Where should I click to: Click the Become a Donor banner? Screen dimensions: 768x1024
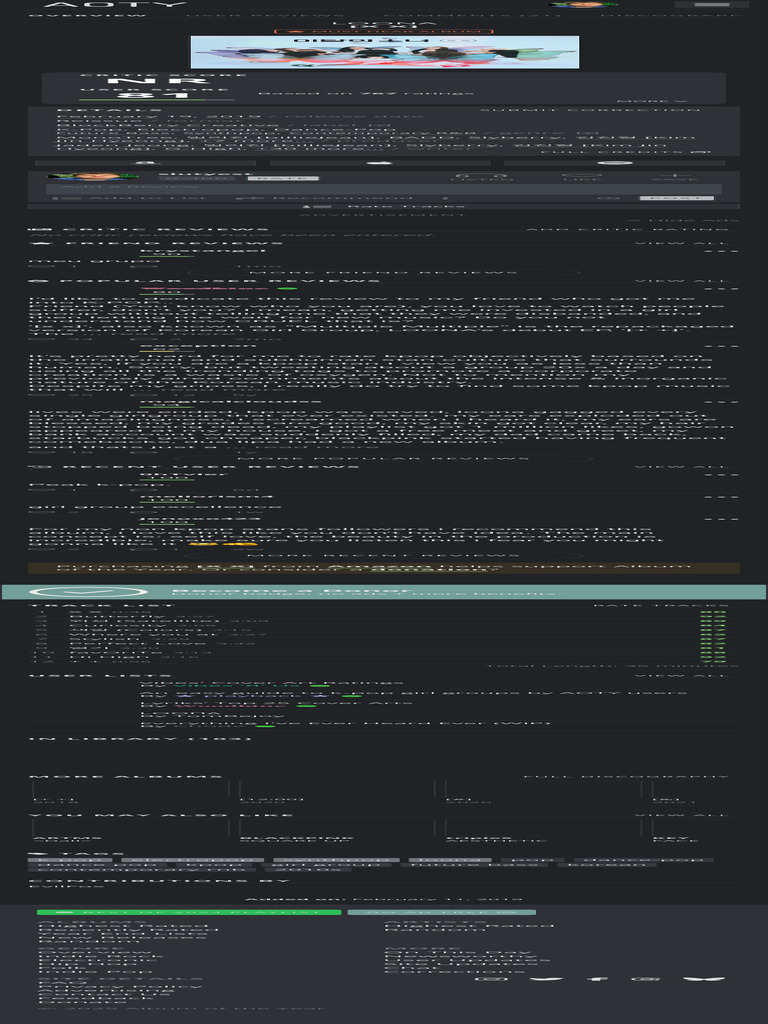click(384, 592)
